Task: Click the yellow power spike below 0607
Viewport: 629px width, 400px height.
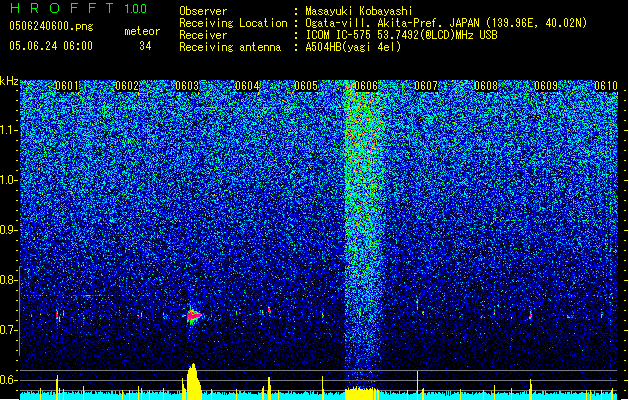Action: pyautogui.click(x=418, y=385)
